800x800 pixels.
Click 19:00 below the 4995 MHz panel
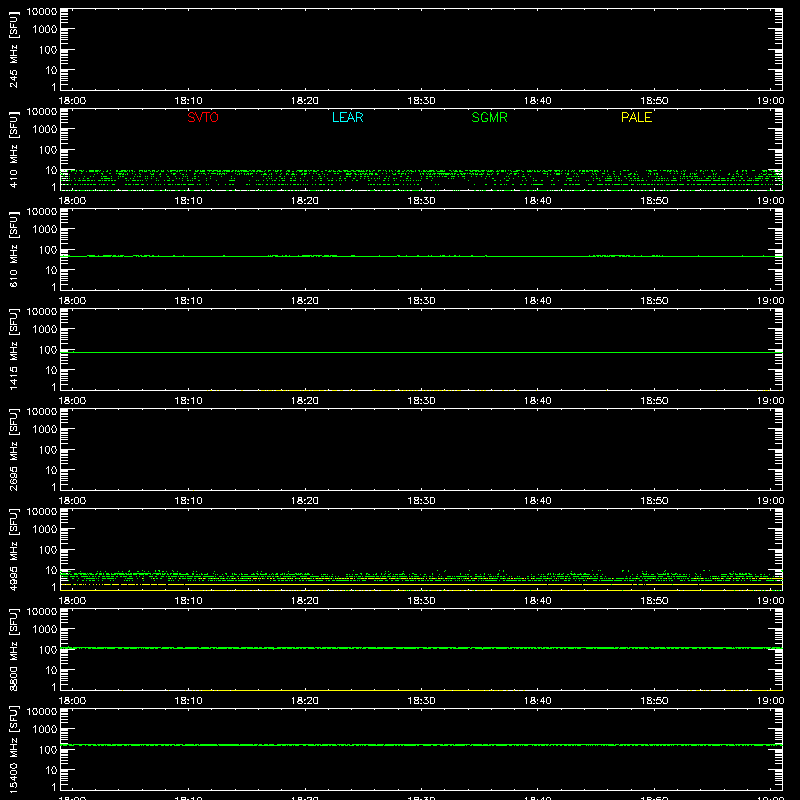[x=770, y=601]
